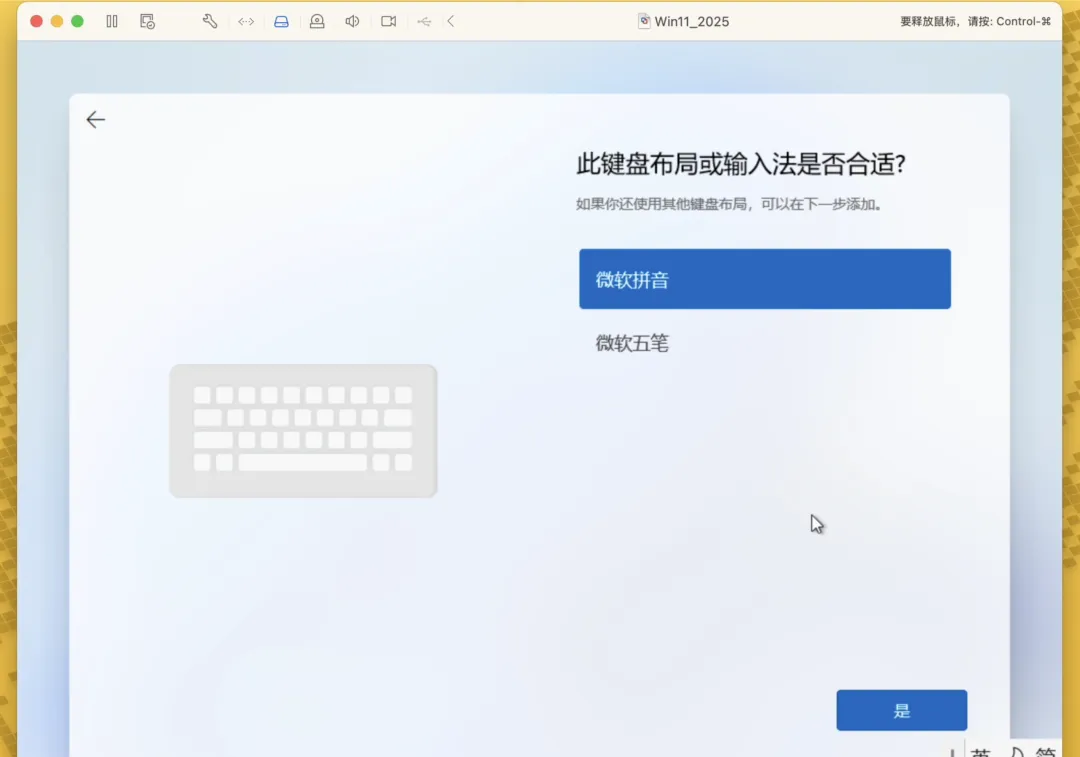The width and height of the screenshot is (1080, 757).
Task: Click the 如果你还使用其他键盘布局 subtitle
Action: tap(729, 204)
